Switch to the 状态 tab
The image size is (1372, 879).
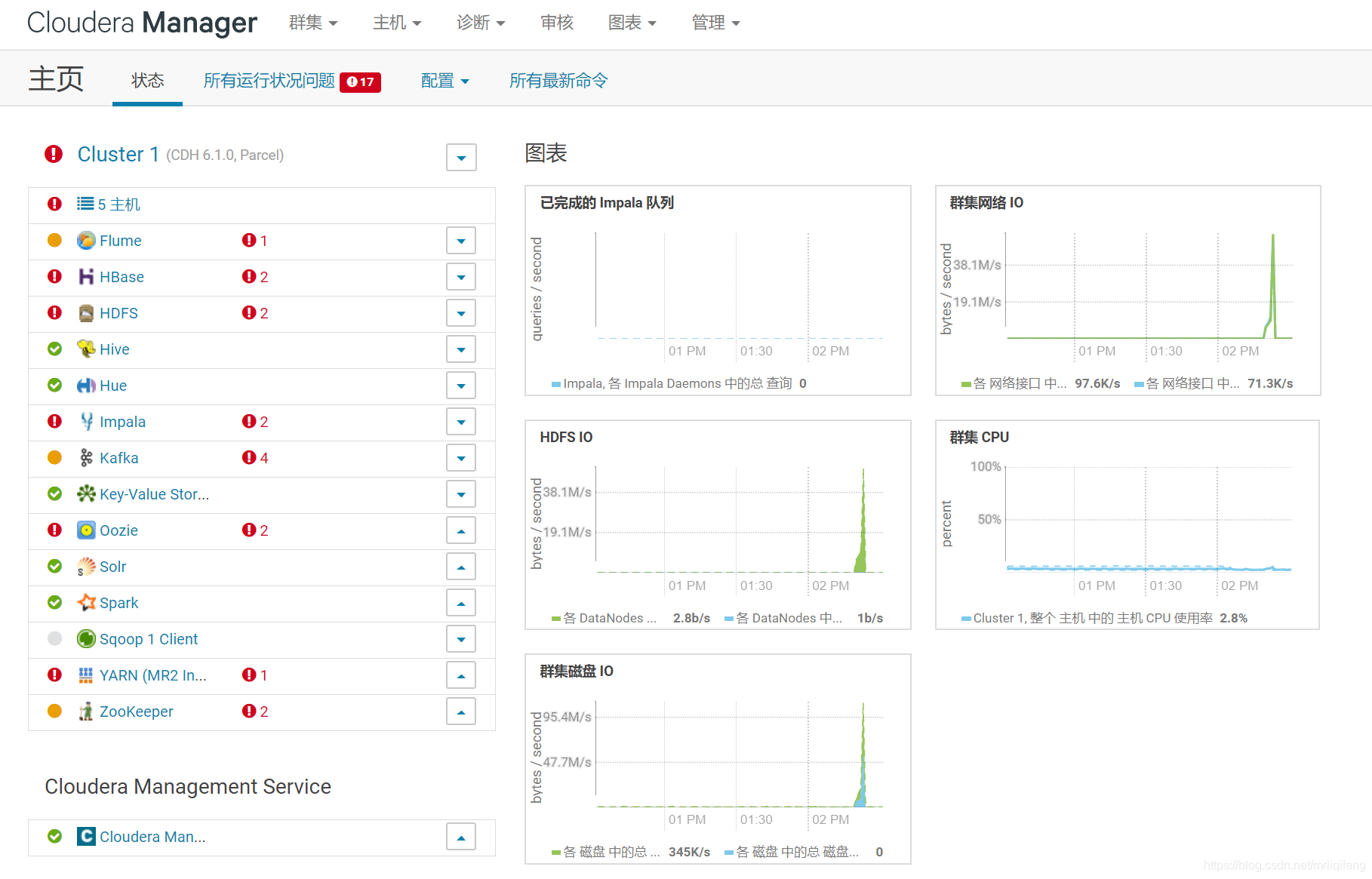(147, 81)
